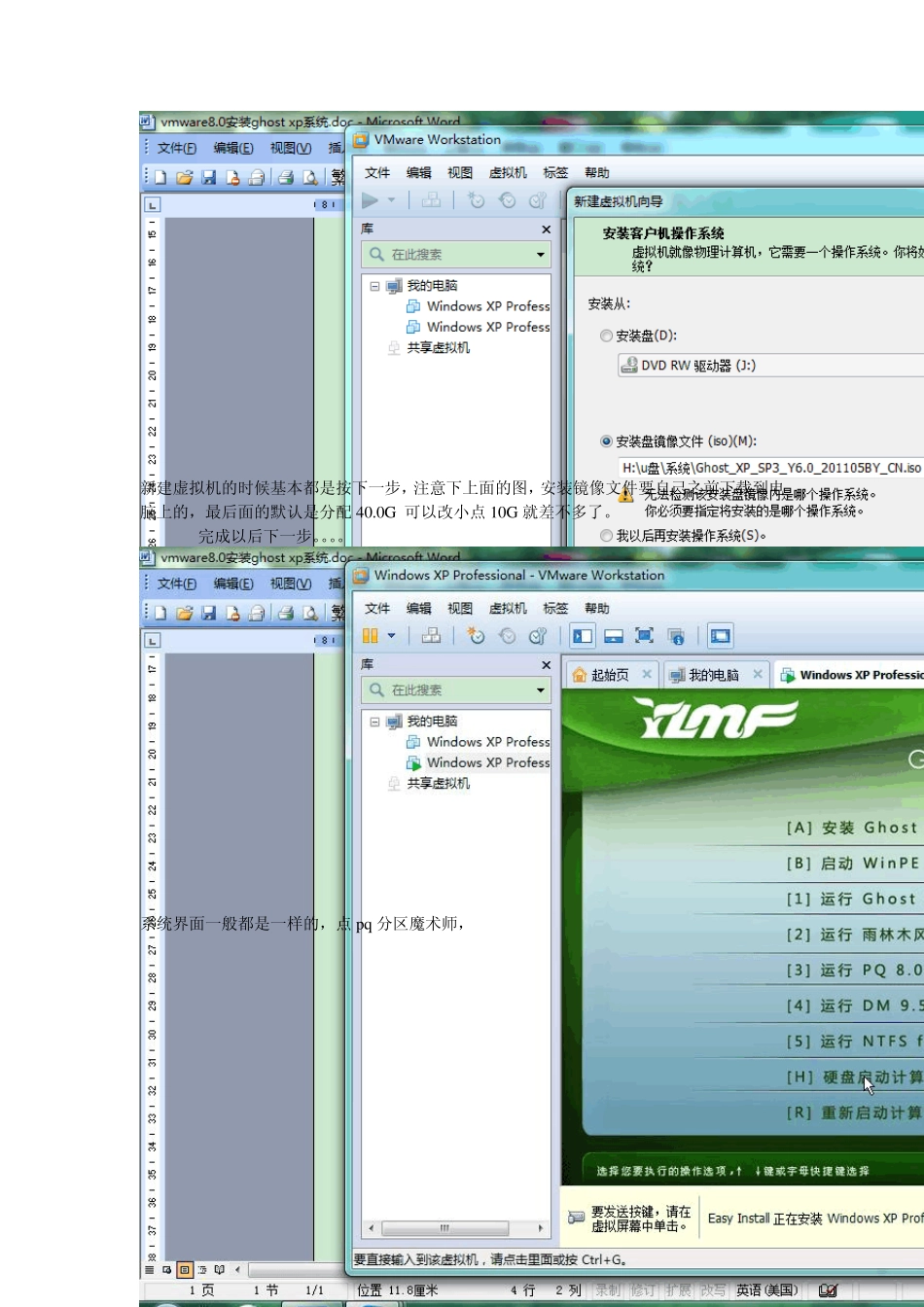Click Send Ctrl+Alt+Del icon in Windows XP Professional VMware toolbar
The width and height of the screenshot is (924, 1307).
coord(431,635)
